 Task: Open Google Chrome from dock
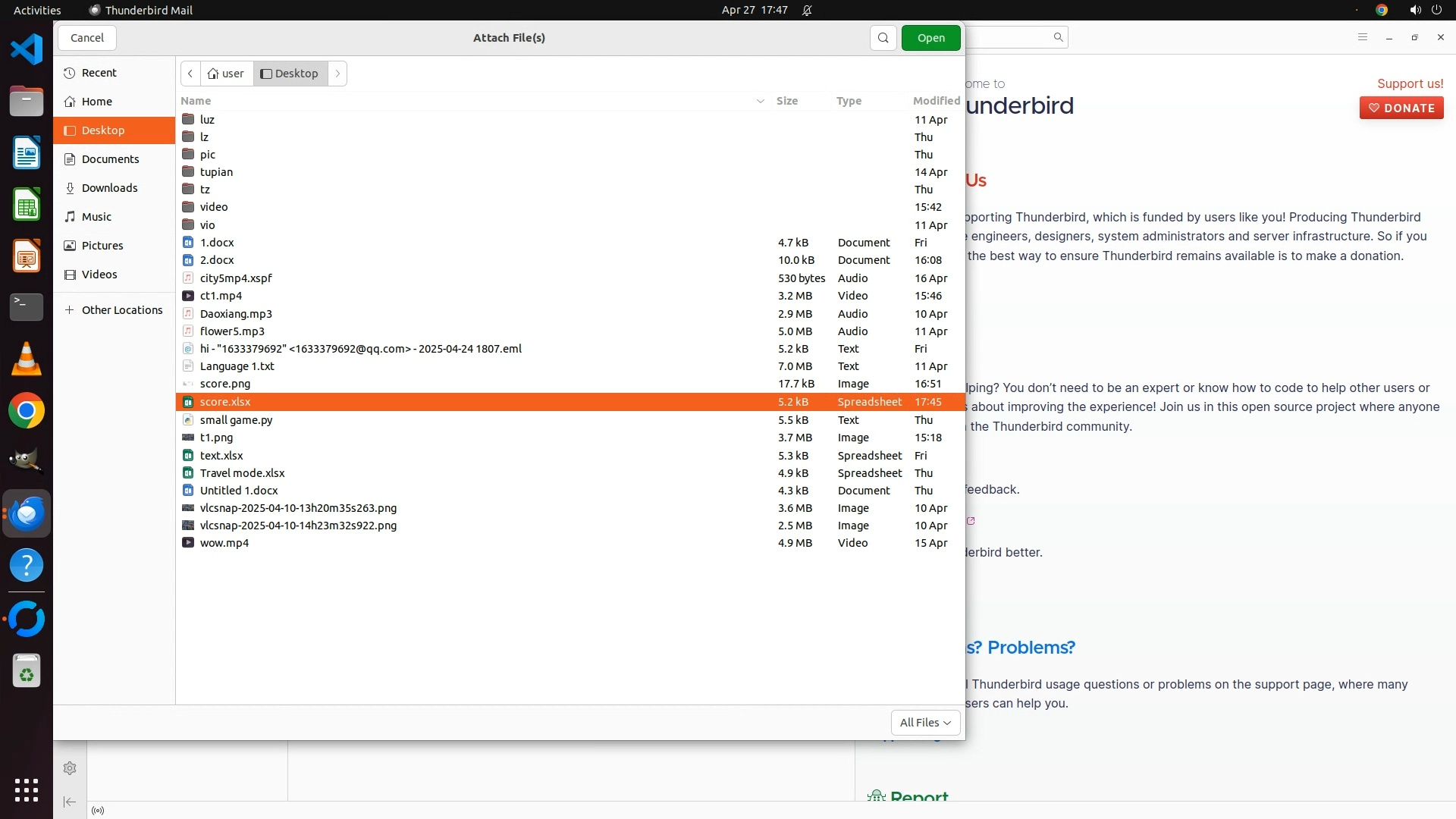click(x=27, y=411)
